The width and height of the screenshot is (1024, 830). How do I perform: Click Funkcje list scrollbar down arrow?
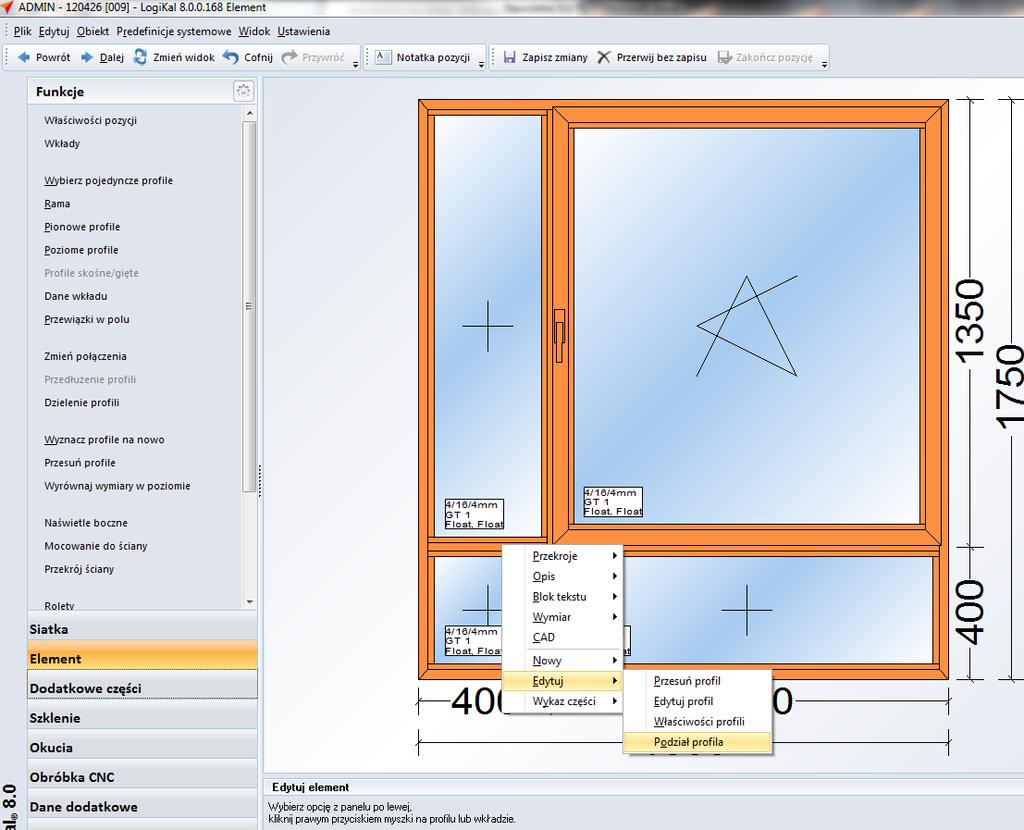pyautogui.click(x=249, y=601)
